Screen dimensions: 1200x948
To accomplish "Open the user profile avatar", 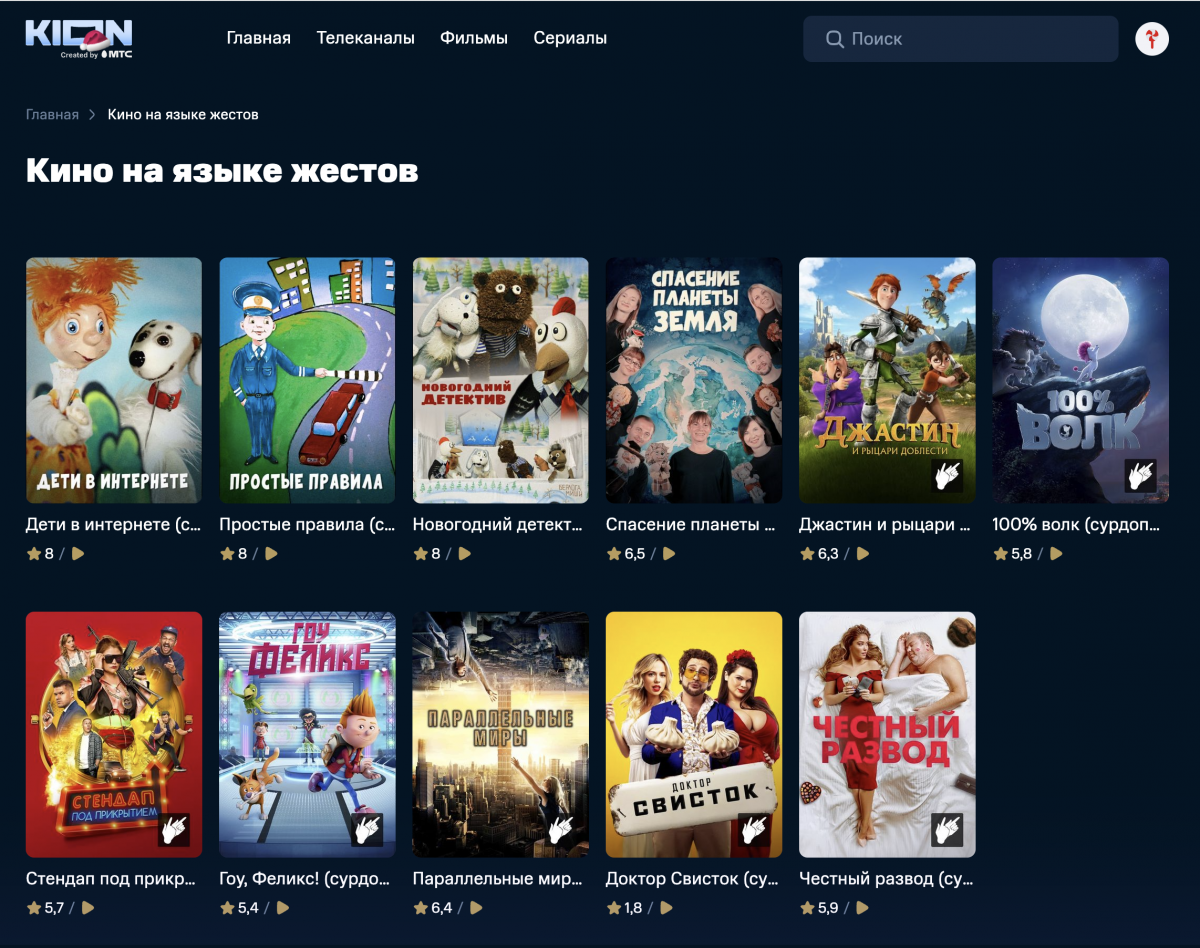I will tap(1152, 39).
